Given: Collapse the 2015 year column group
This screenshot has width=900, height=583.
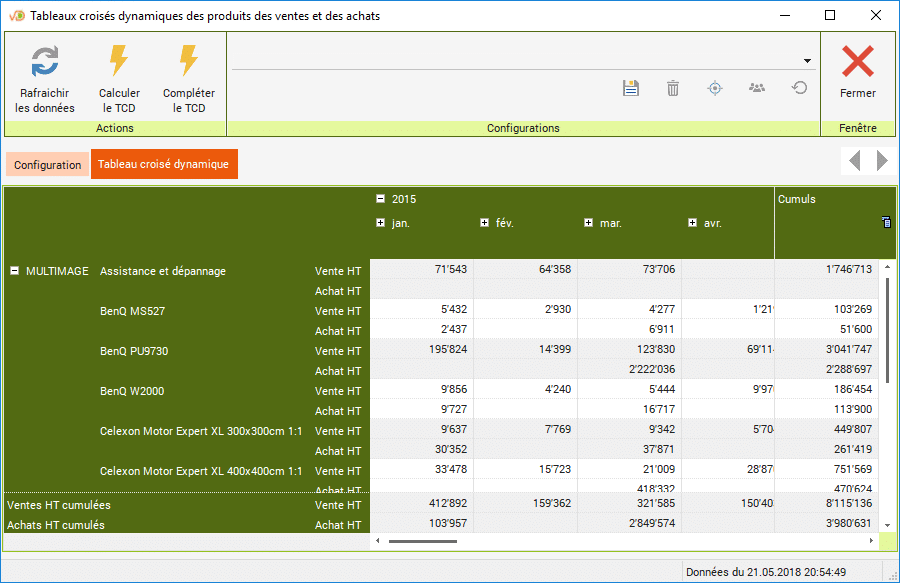Looking at the screenshot, I should point(380,199).
